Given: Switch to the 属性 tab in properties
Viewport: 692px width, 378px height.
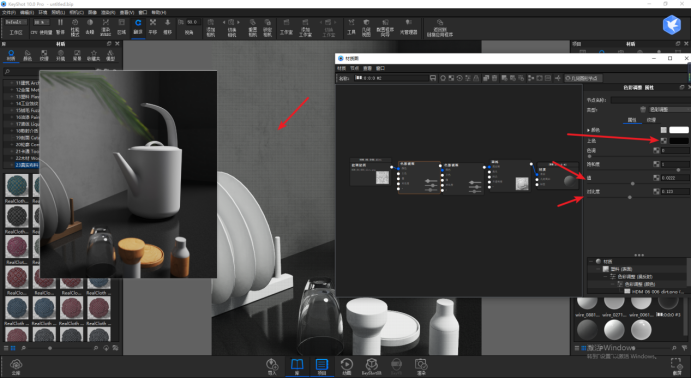Looking at the screenshot, I should pyautogui.click(x=632, y=120).
